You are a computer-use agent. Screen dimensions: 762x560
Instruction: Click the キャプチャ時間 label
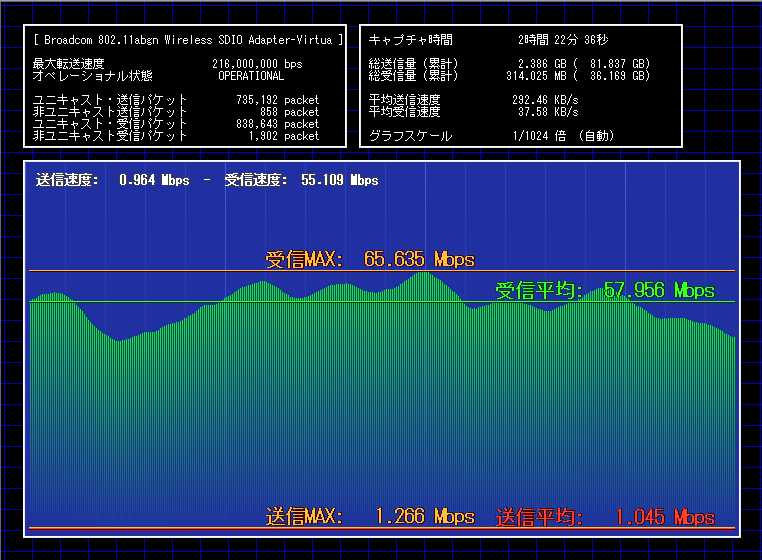(x=411, y=40)
